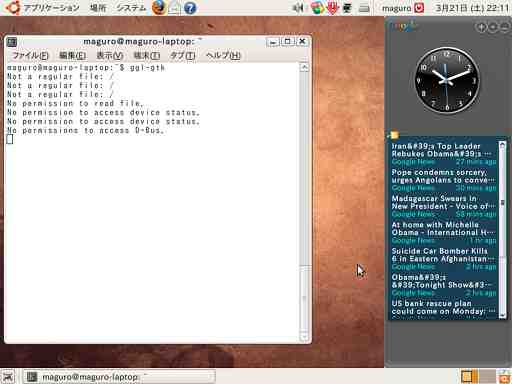Maximize the terminal window

point(288,42)
